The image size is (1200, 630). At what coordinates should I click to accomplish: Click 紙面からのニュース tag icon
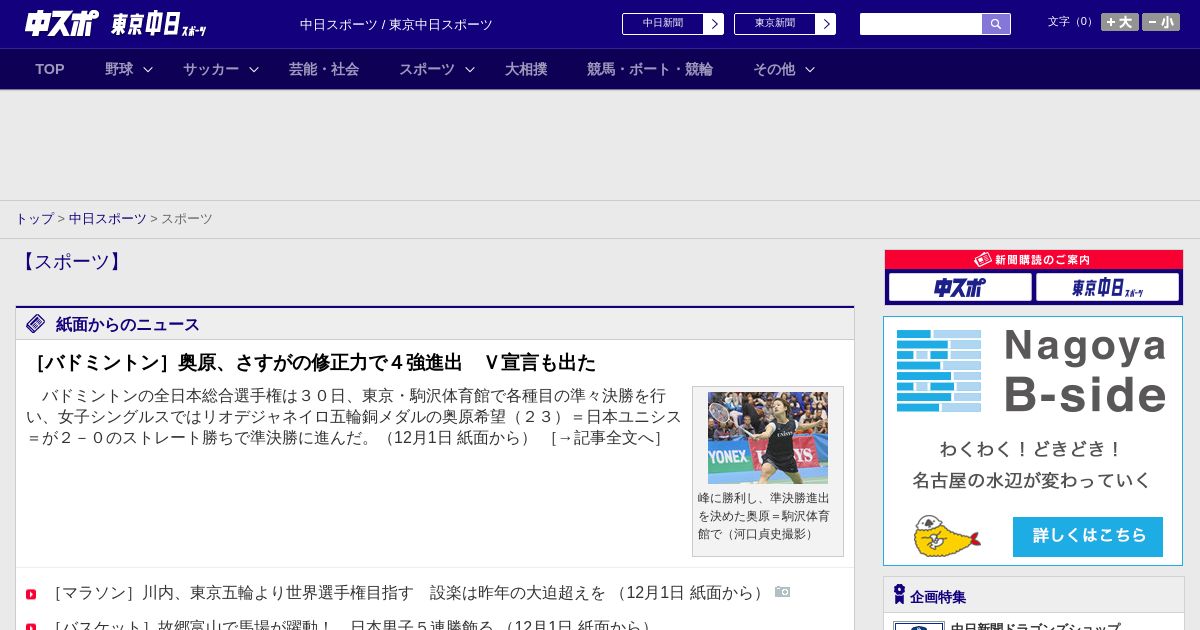click(x=36, y=323)
